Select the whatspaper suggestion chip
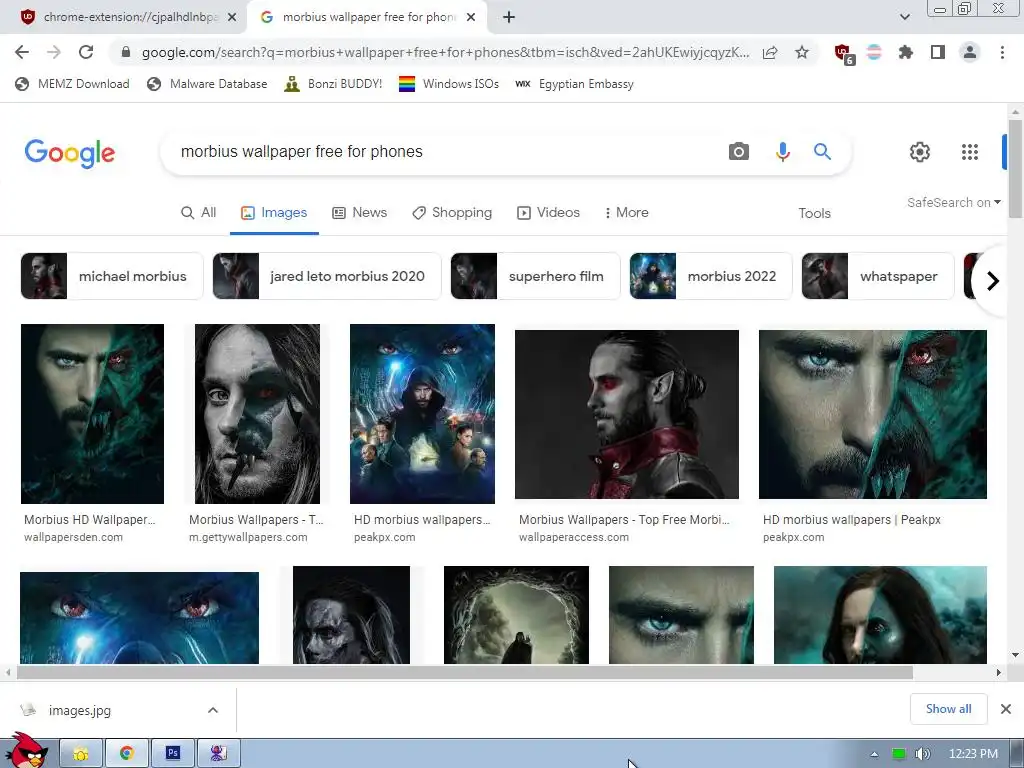 click(x=878, y=276)
